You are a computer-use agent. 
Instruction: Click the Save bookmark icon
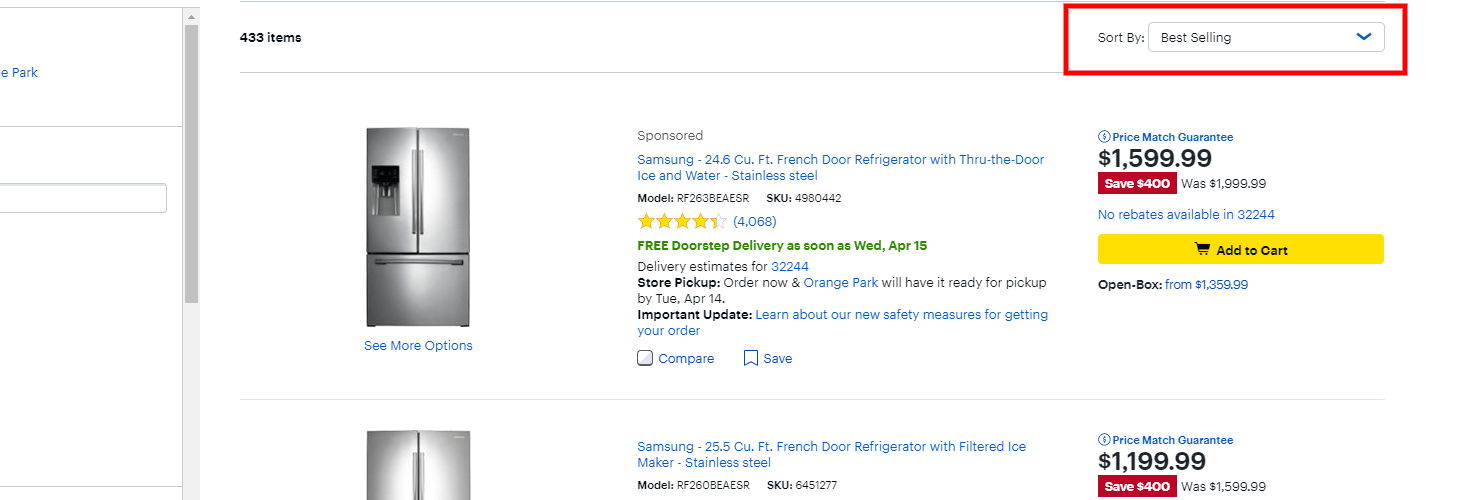(x=751, y=358)
